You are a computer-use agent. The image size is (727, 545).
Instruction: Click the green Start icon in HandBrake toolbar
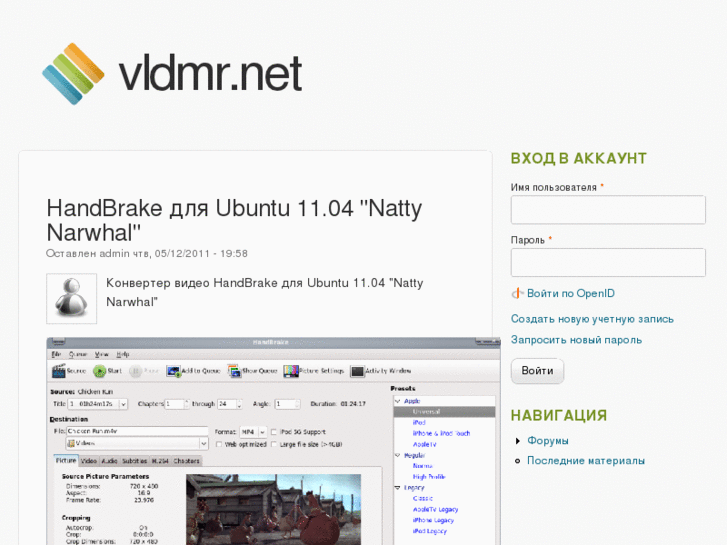[x=100, y=371]
